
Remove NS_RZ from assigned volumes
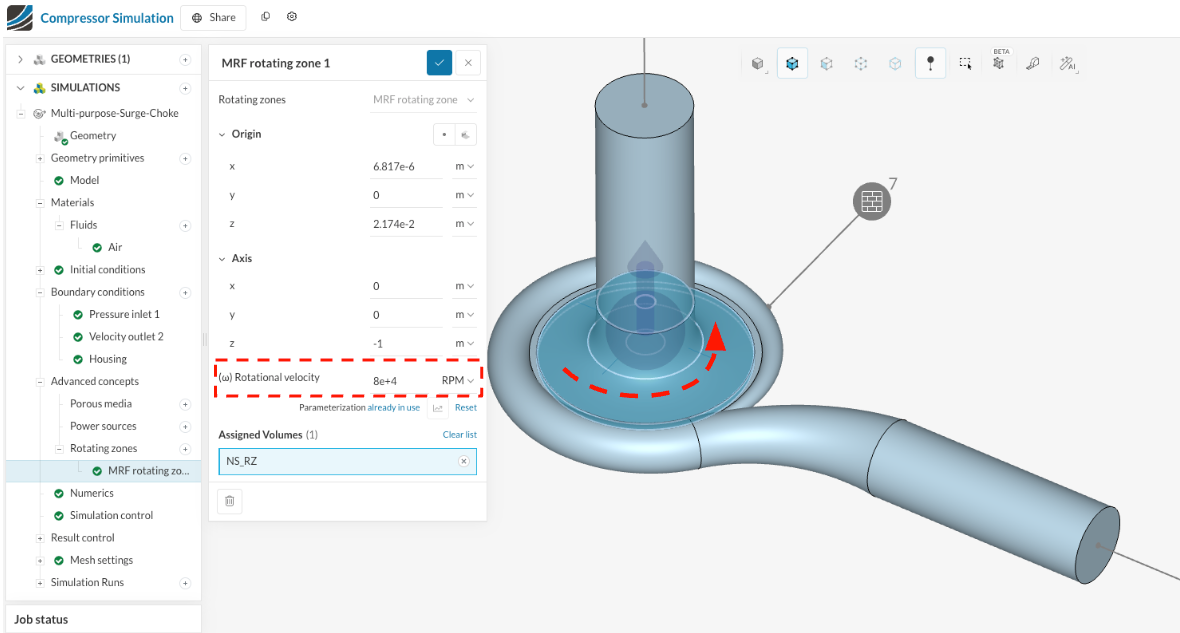pyautogui.click(x=464, y=461)
